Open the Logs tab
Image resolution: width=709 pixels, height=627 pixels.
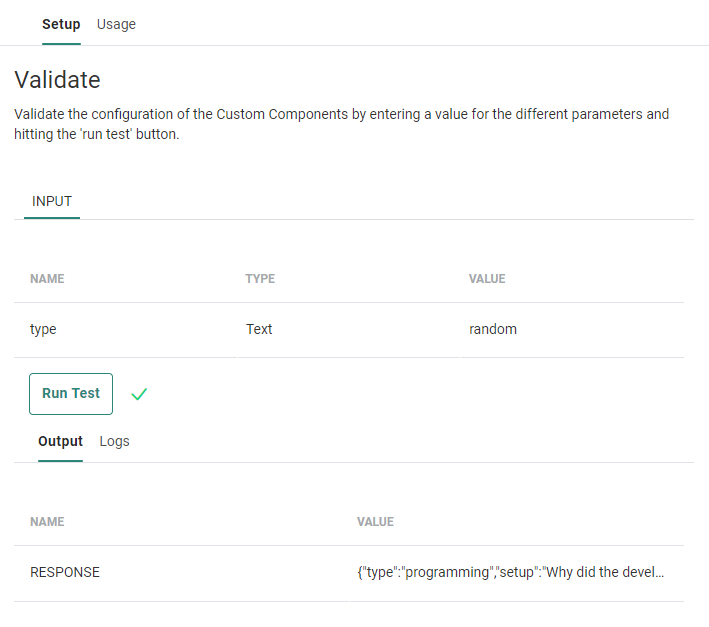tap(115, 441)
